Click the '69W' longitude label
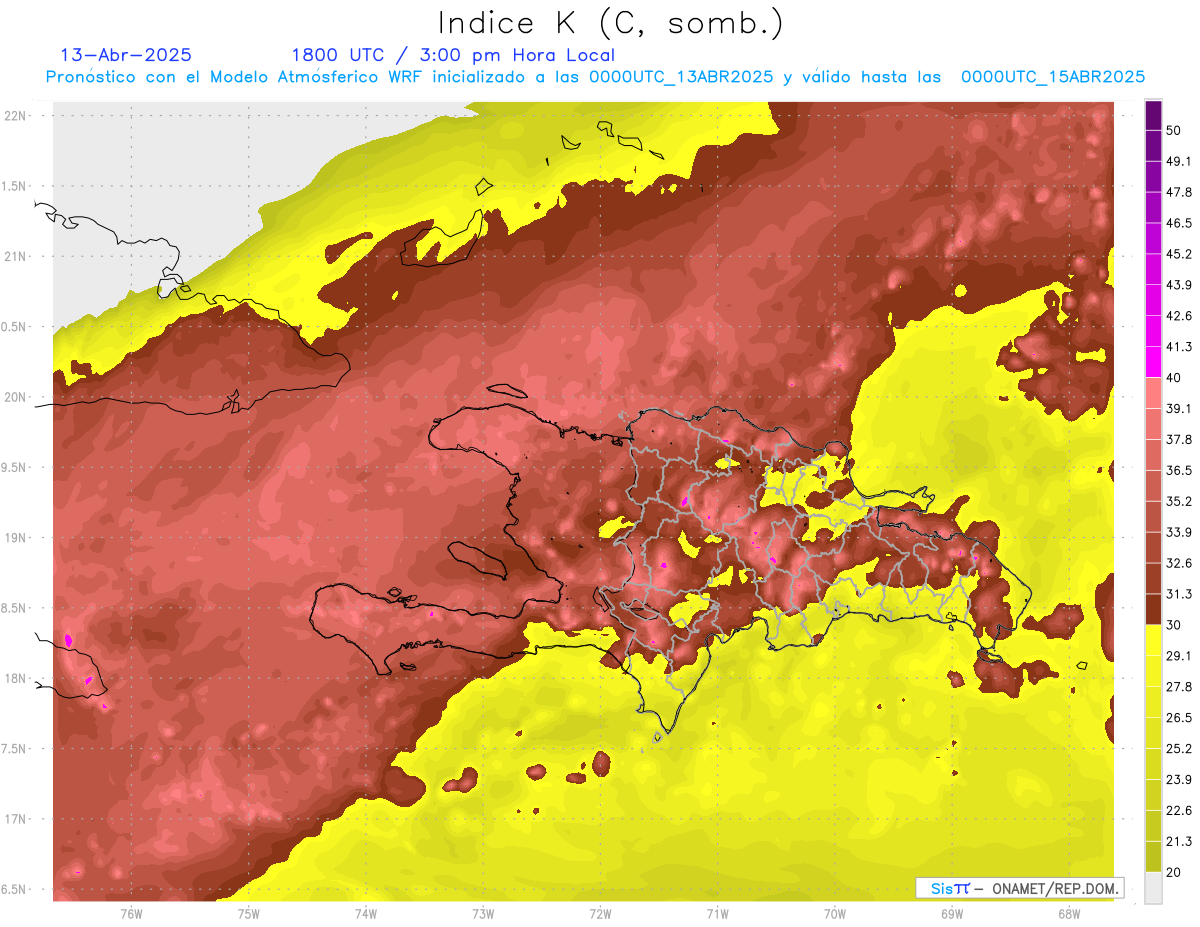This screenshot has height=927, width=1200. [952, 913]
